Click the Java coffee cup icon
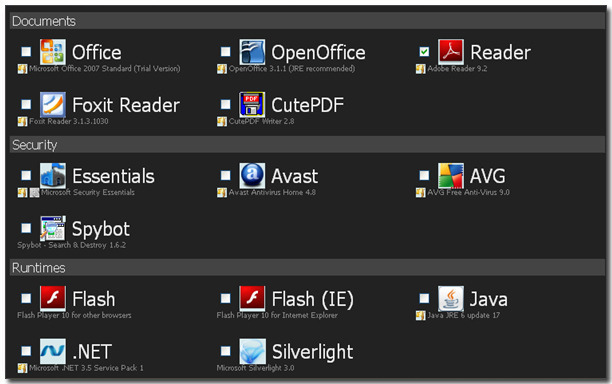Viewport: 612px width, 384px height. pos(451,299)
